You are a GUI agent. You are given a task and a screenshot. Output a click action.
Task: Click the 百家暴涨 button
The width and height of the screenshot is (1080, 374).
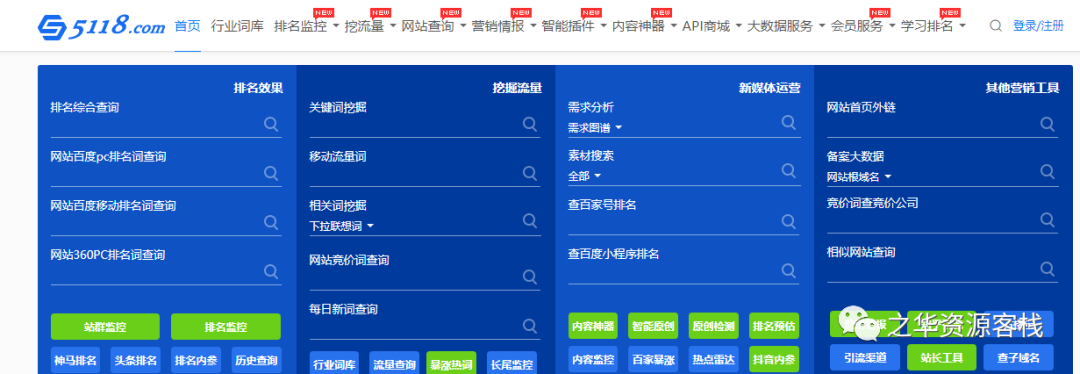pos(653,359)
